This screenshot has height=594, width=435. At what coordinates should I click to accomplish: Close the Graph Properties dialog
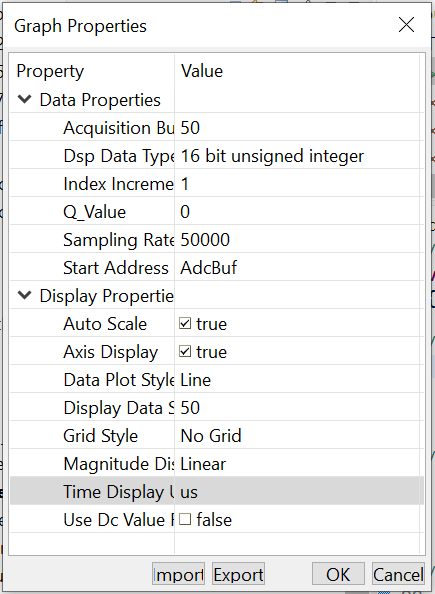pyautogui.click(x=406, y=25)
